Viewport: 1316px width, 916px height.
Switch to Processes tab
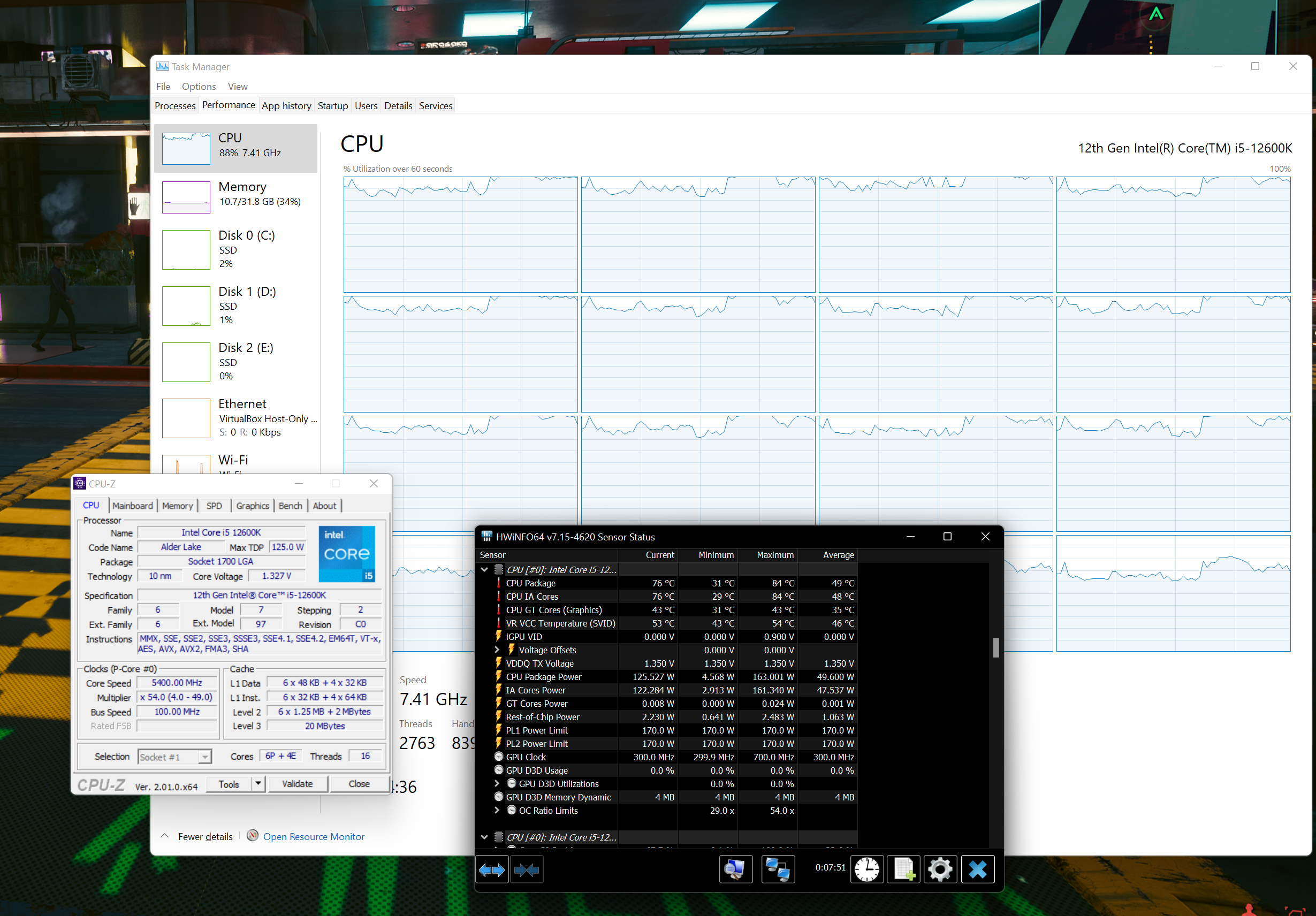pyautogui.click(x=176, y=105)
